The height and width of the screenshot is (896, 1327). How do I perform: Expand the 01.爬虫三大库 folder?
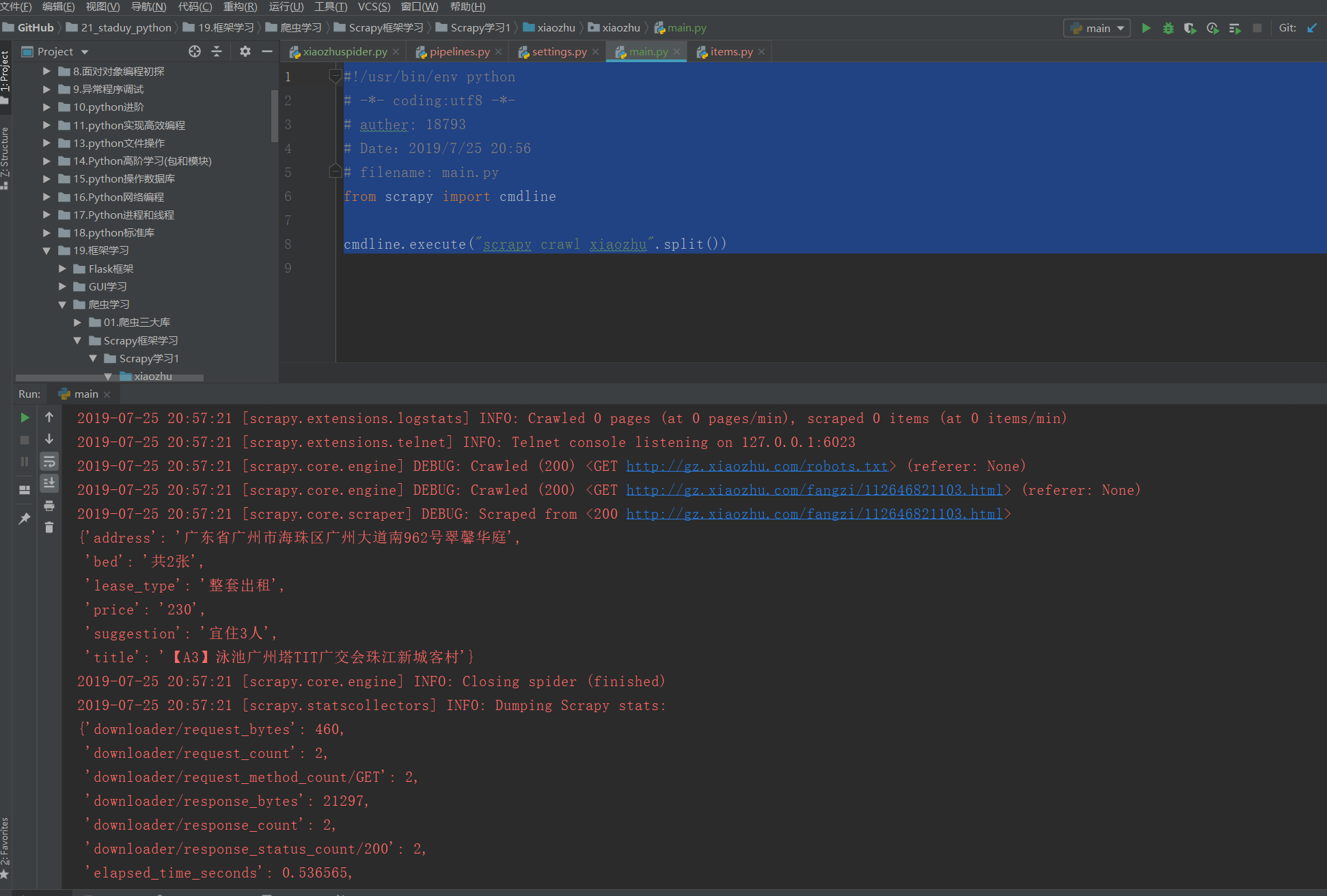[77, 323]
